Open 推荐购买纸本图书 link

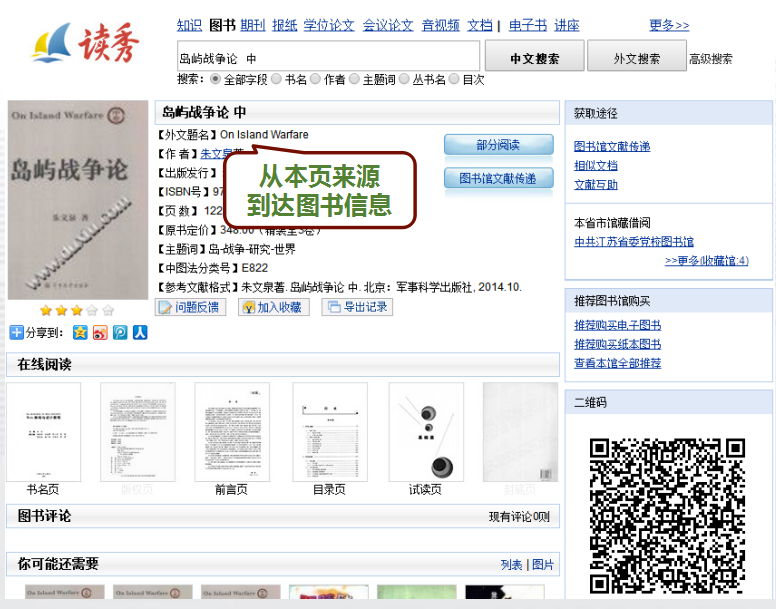(617, 344)
